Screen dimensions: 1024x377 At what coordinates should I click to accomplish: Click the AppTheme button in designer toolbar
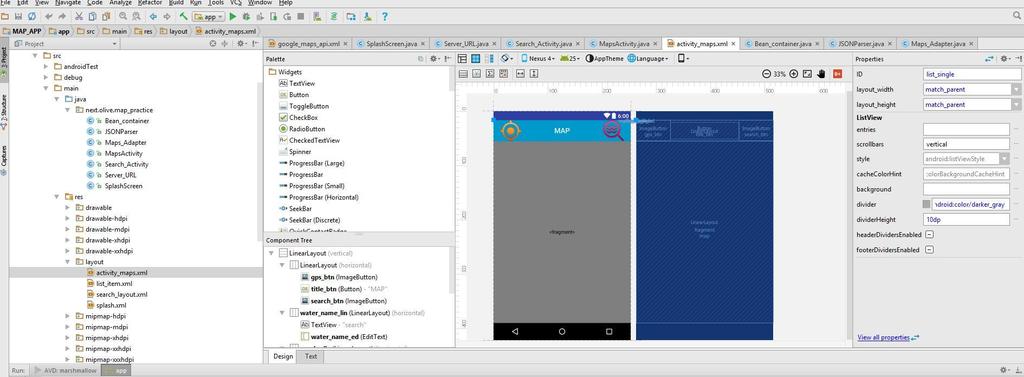(604, 58)
